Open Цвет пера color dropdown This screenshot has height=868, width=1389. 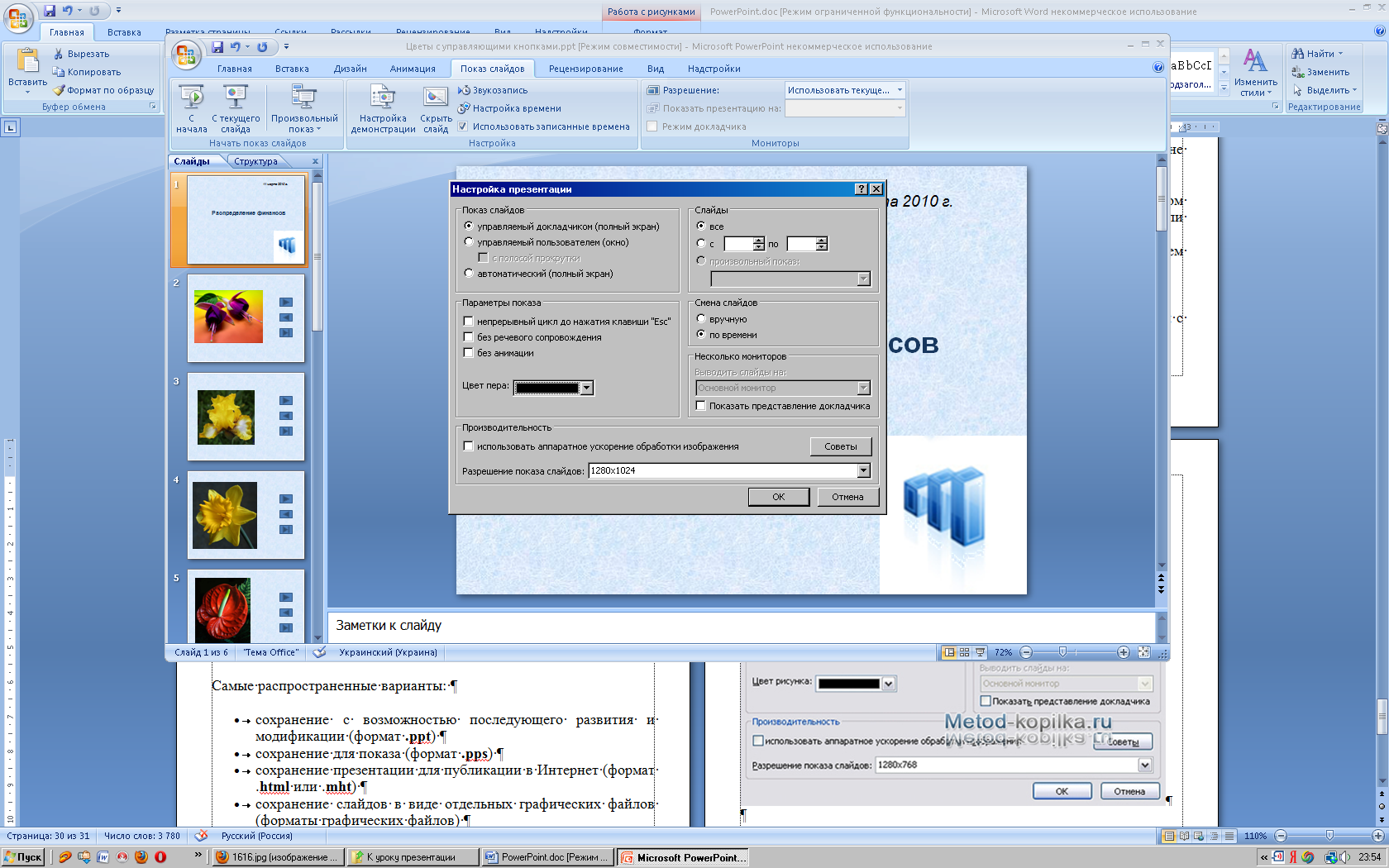pyautogui.click(x=586, y=388)
